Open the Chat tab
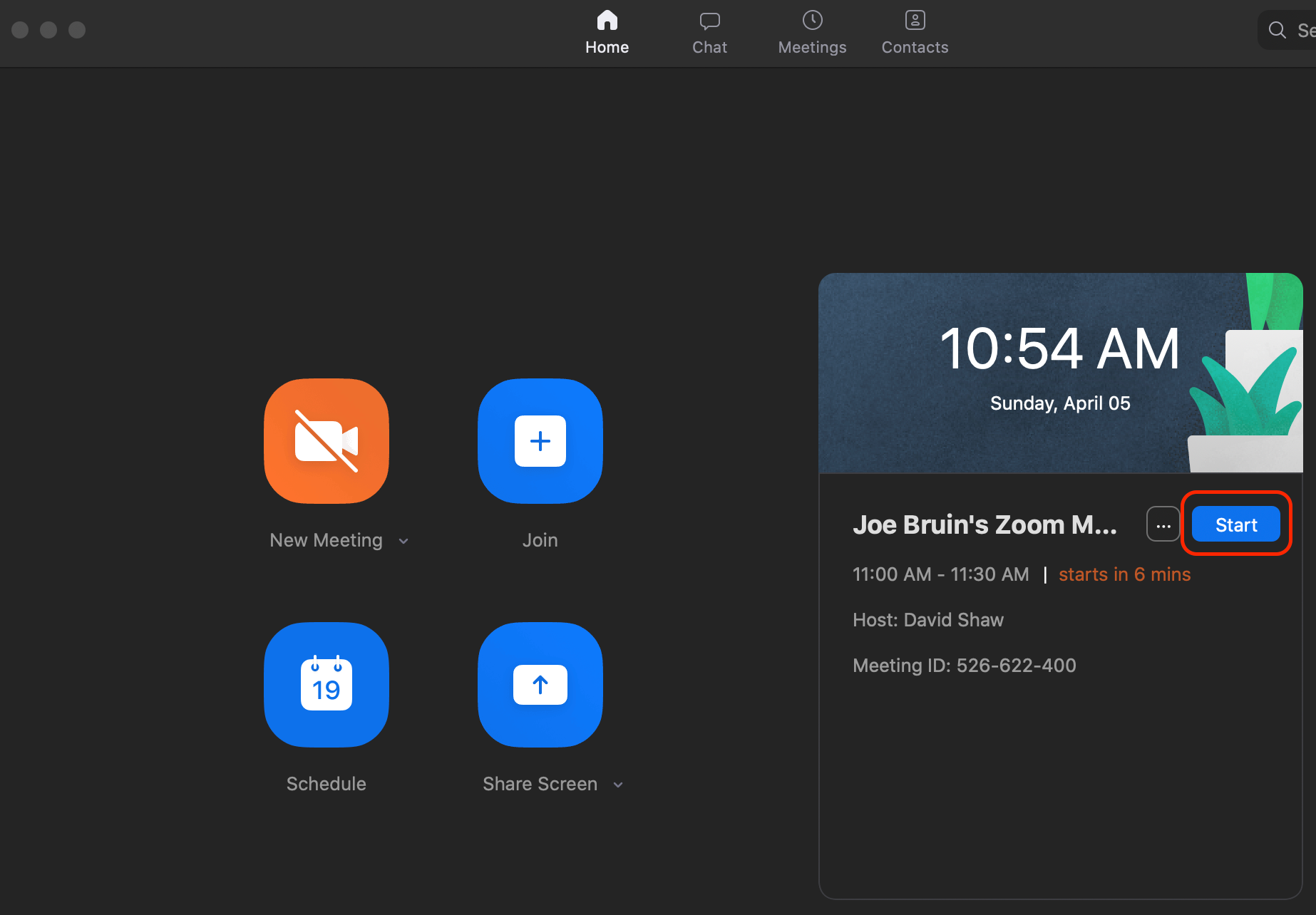Image resolution: width=1316 pixels, height=915 pixels. point(709,33)
